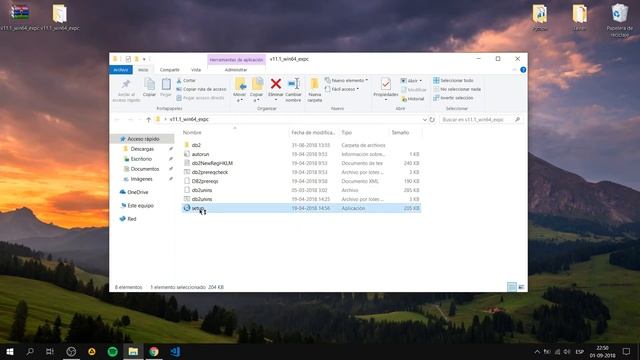
Task: Switch to the Vista tab
Action: coord(196,70)
